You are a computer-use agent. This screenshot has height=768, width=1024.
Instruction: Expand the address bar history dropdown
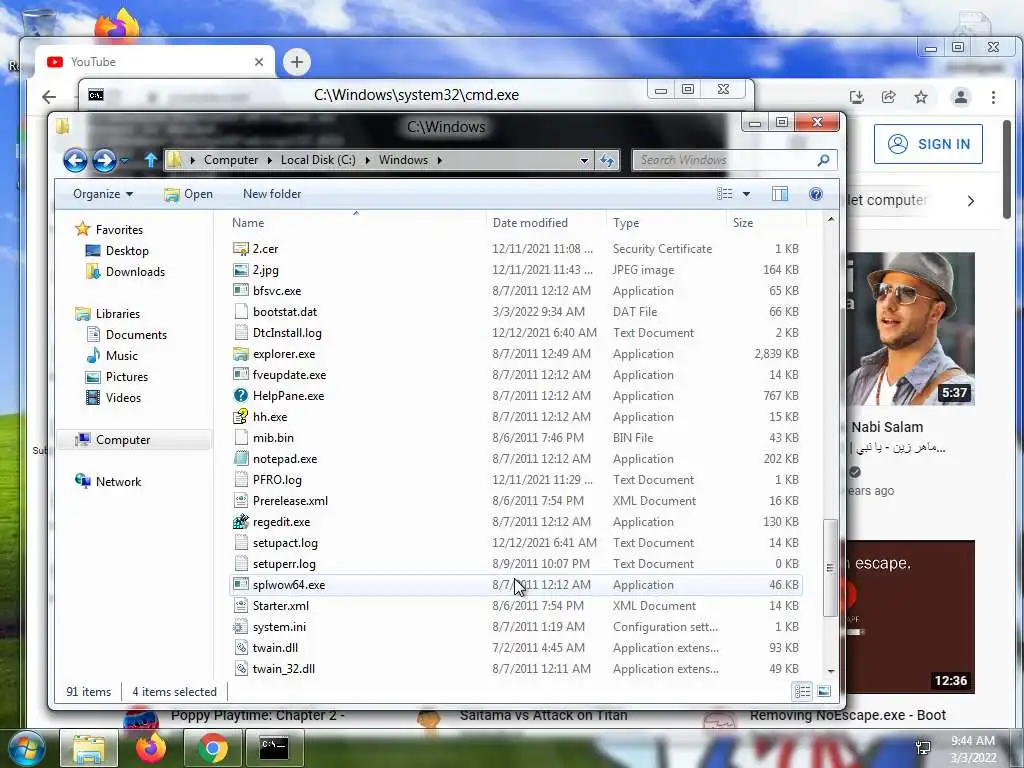point(584,160)
